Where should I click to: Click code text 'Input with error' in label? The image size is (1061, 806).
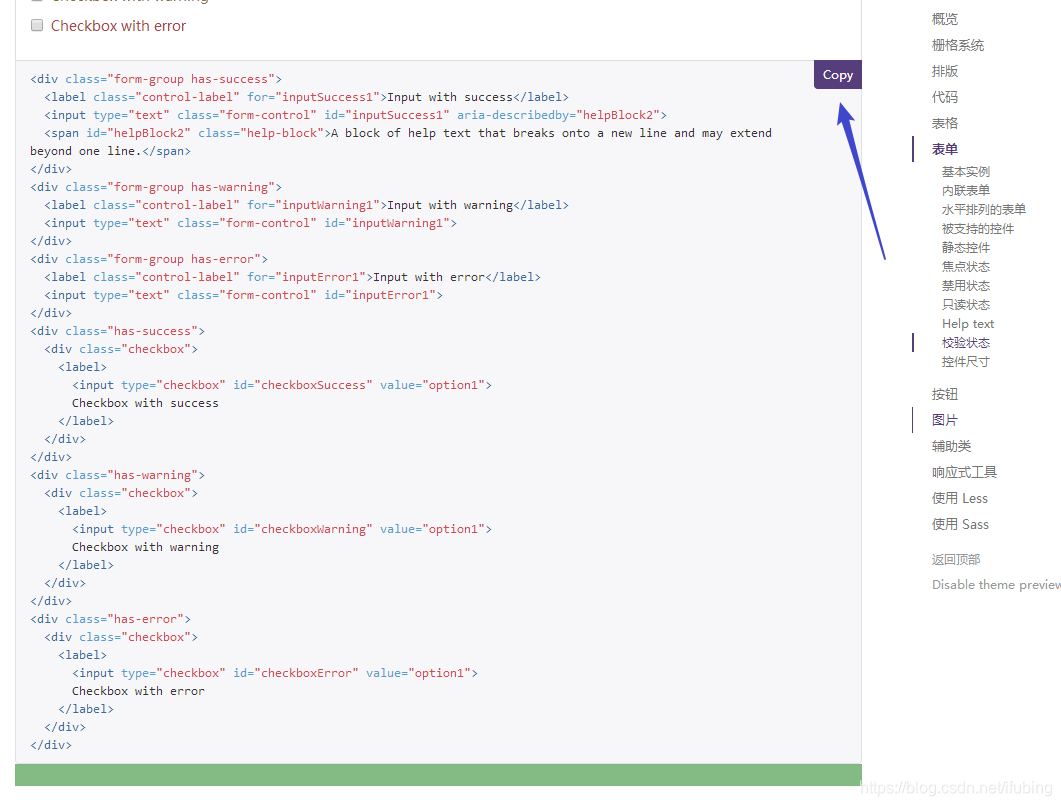[x=429, y=277]
